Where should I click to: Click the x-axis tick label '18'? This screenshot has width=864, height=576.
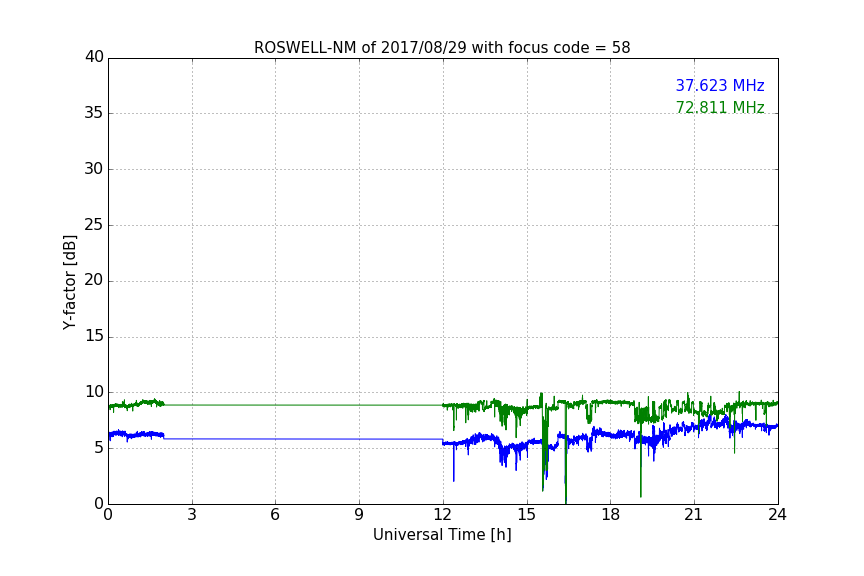611,515
